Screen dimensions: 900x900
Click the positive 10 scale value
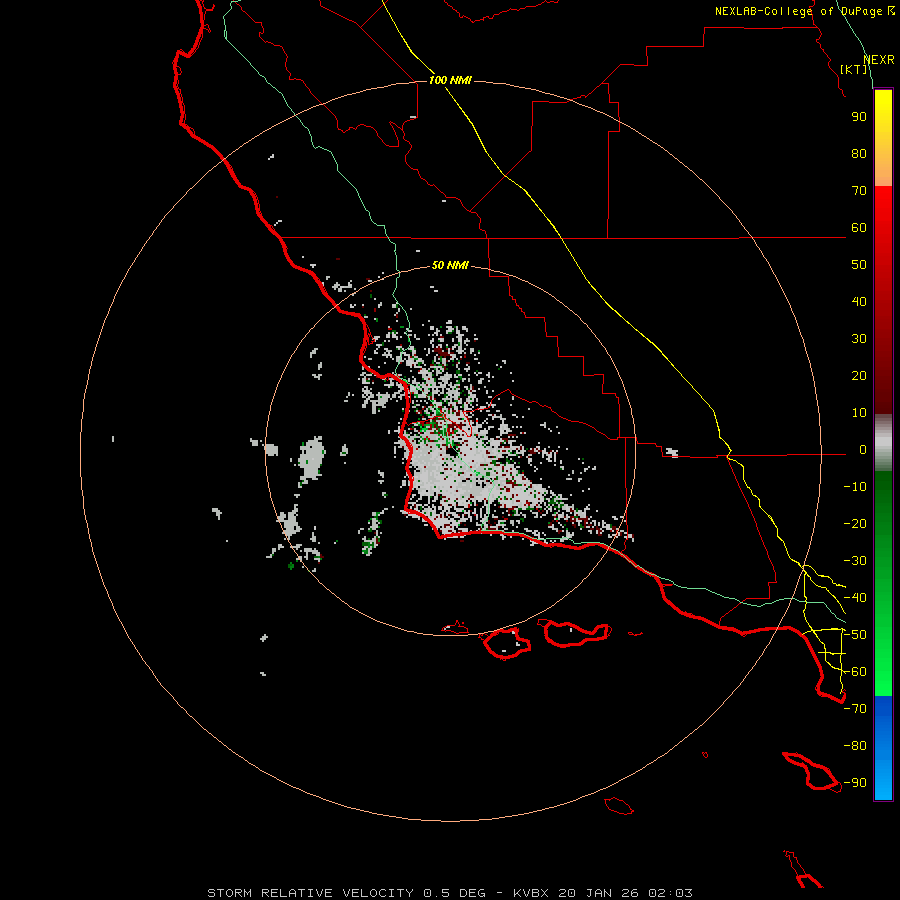click(859, 413)
